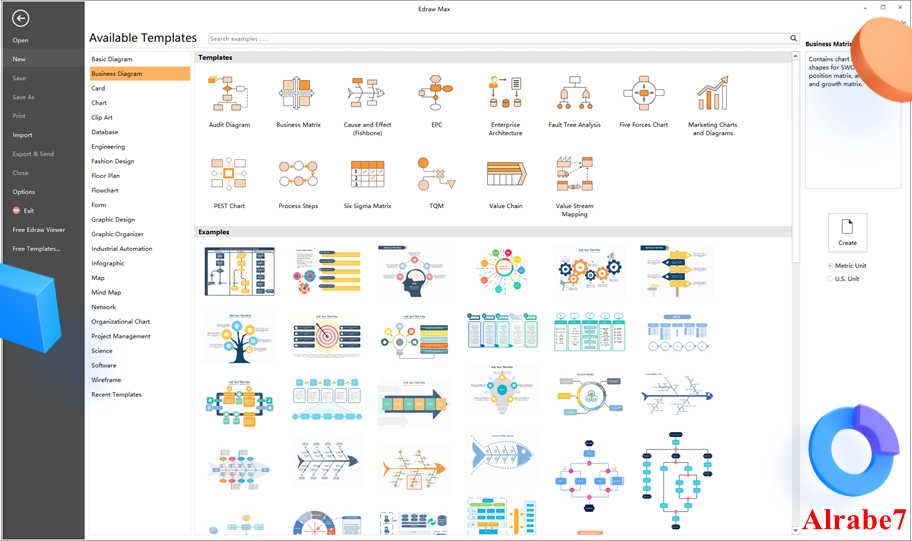Select the Wireframe category
This screenshot has height=541, width=912.
[x=106, y=380]
